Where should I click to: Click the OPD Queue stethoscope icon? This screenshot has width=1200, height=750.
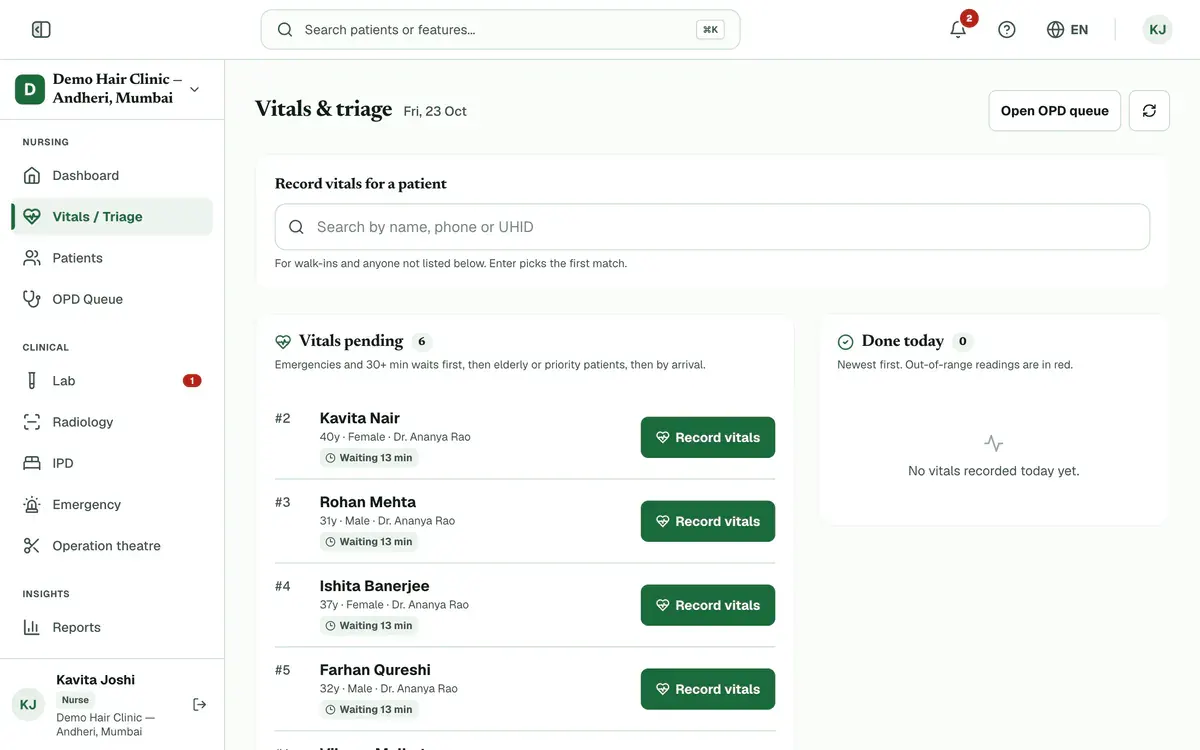pyautogui.click(x=32, y=299)
